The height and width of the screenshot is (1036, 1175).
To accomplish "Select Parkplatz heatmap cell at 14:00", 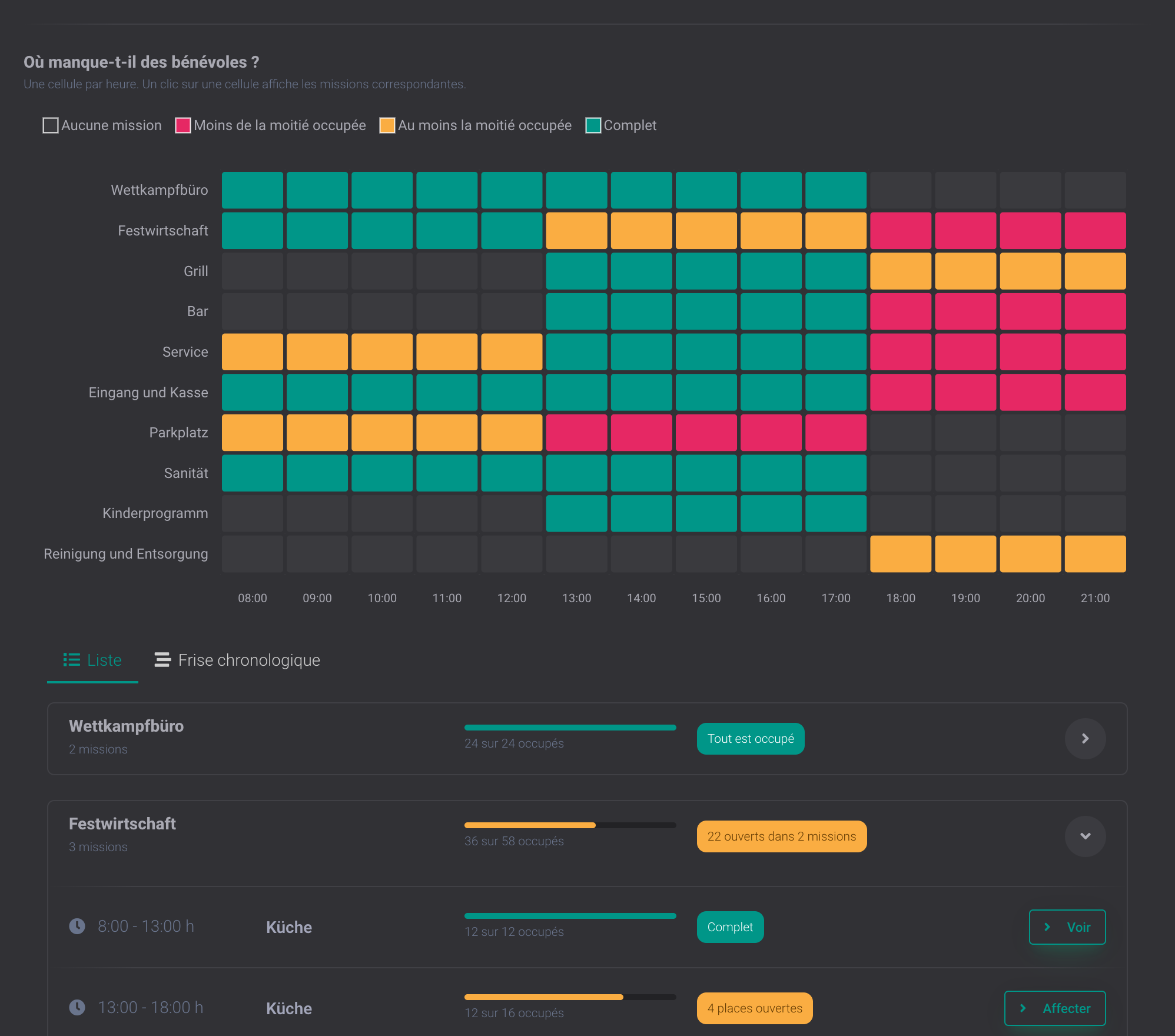I will click(x=642, y=433).
